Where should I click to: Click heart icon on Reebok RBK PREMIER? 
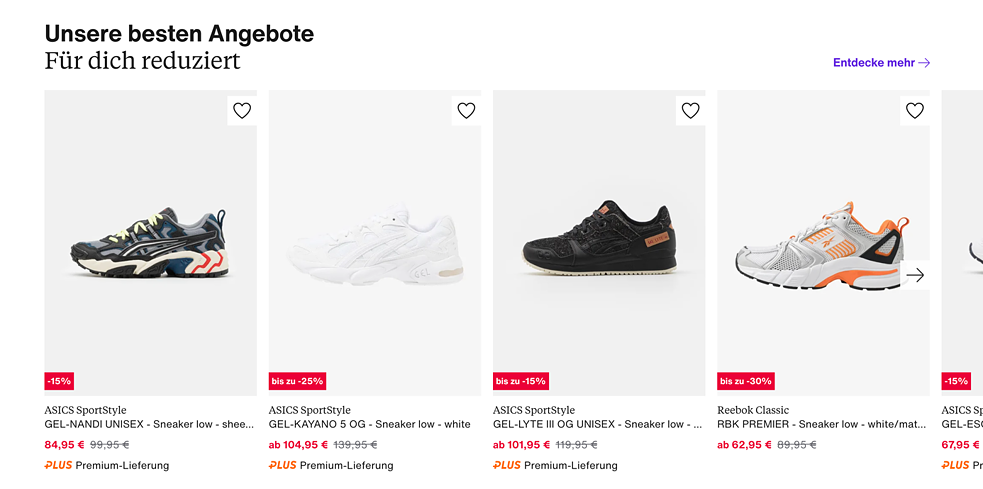point(914,111)
